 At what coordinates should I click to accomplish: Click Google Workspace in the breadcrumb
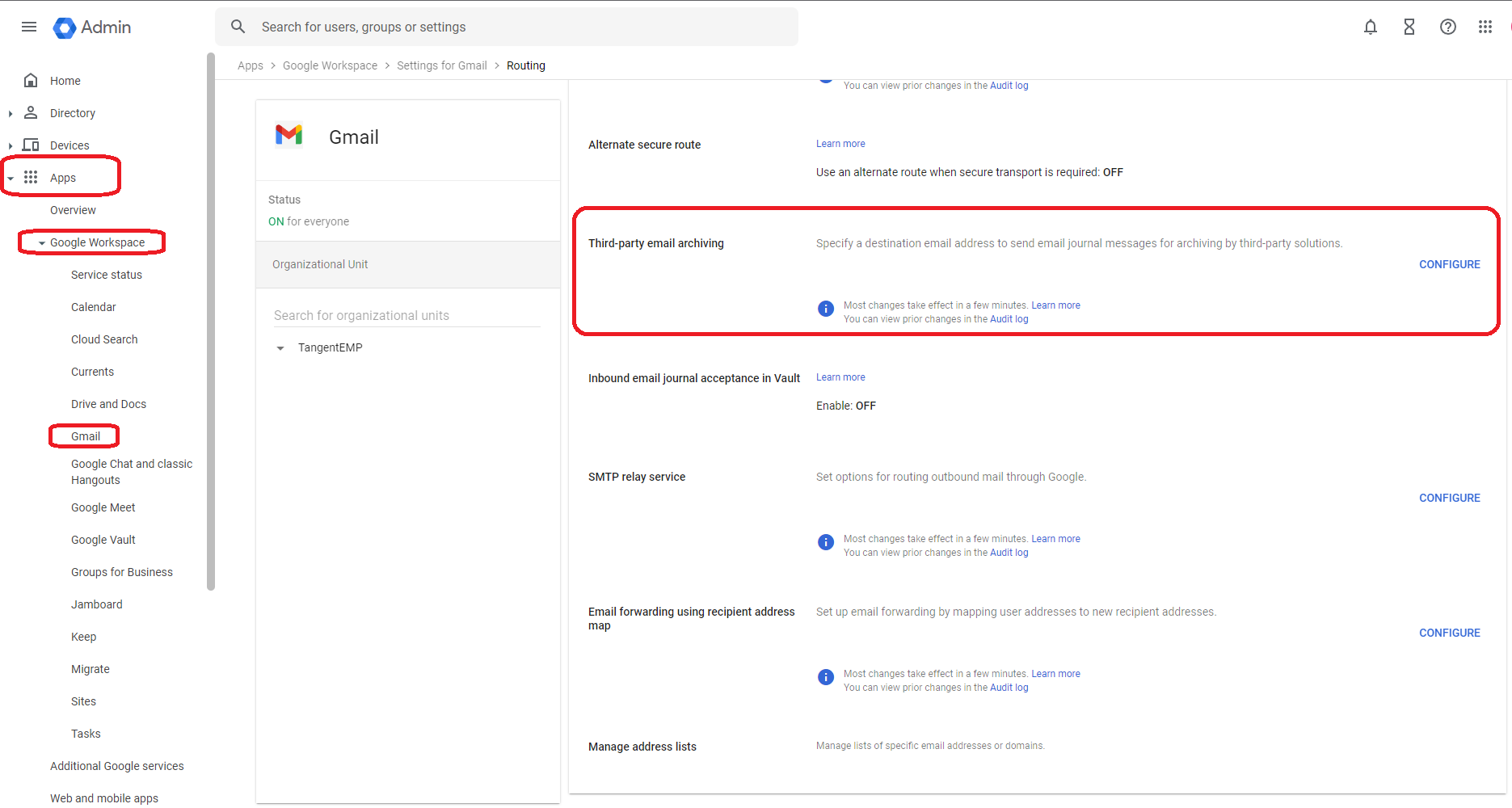(x=330, y=65)
